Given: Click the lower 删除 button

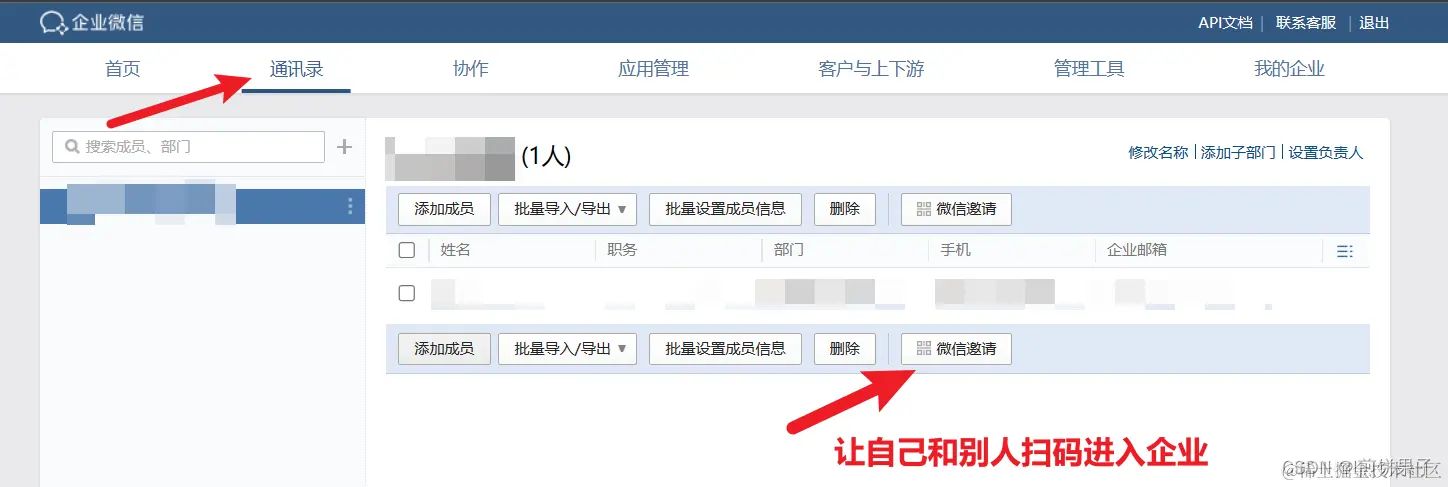Looking at the screenshot, I should 845,349.
